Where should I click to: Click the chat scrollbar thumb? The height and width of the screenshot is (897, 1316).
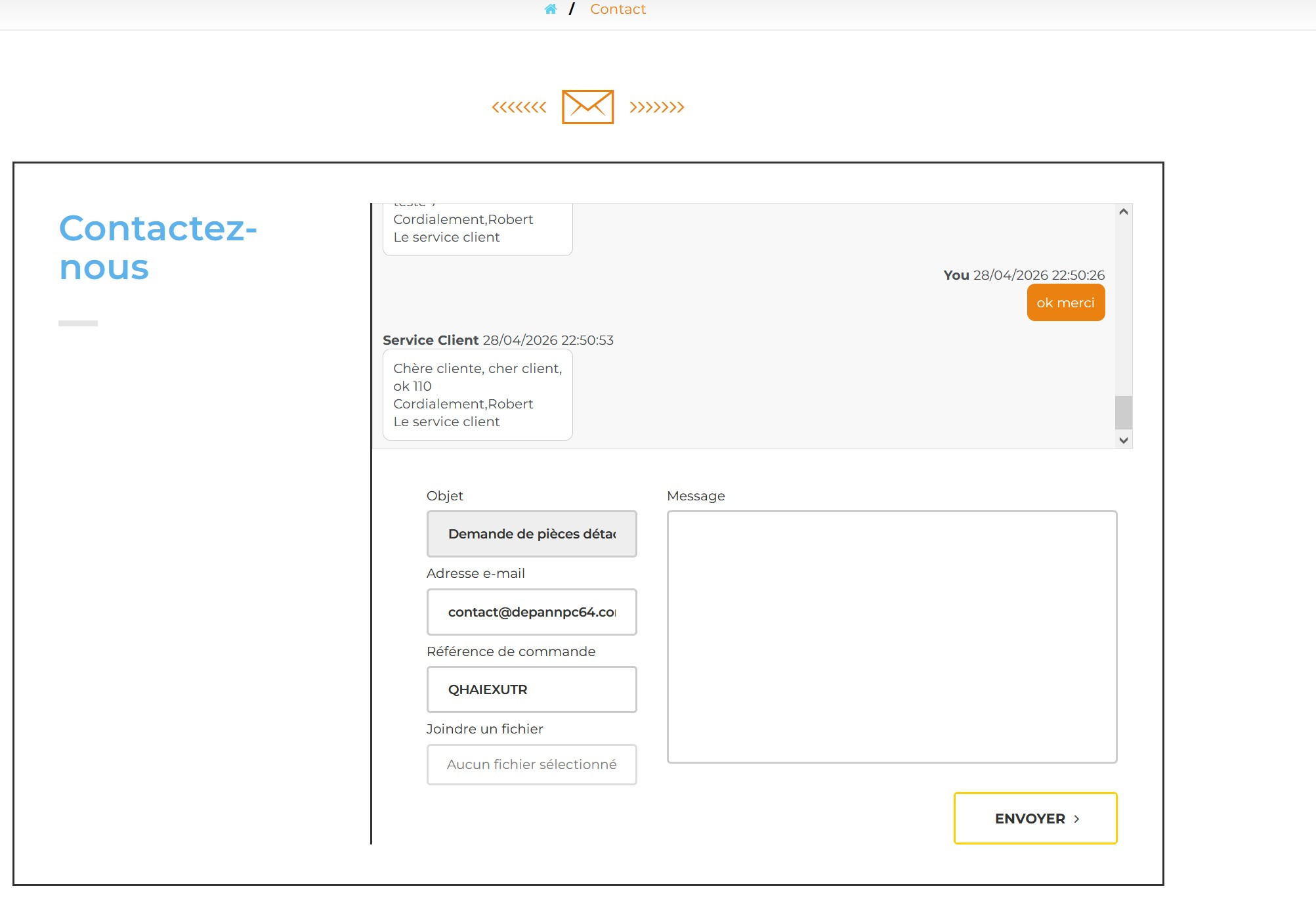[x=1123, y=412]
